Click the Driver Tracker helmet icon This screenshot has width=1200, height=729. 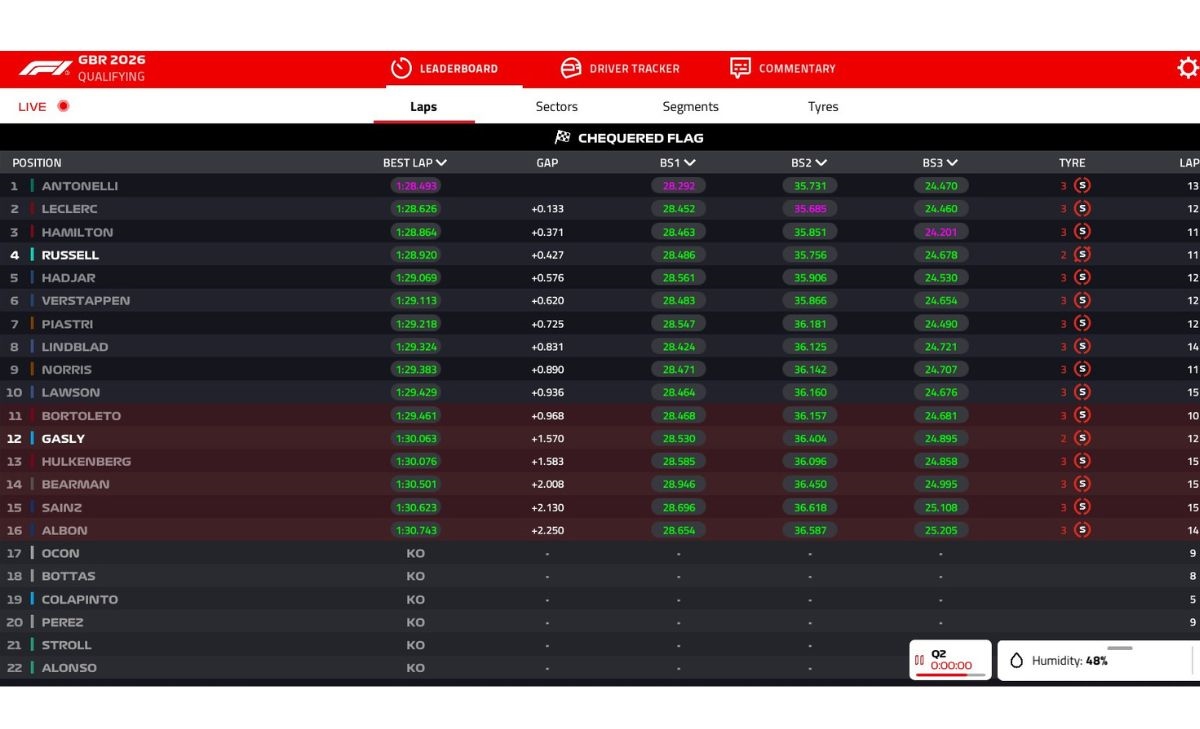[x=570, y=68]
